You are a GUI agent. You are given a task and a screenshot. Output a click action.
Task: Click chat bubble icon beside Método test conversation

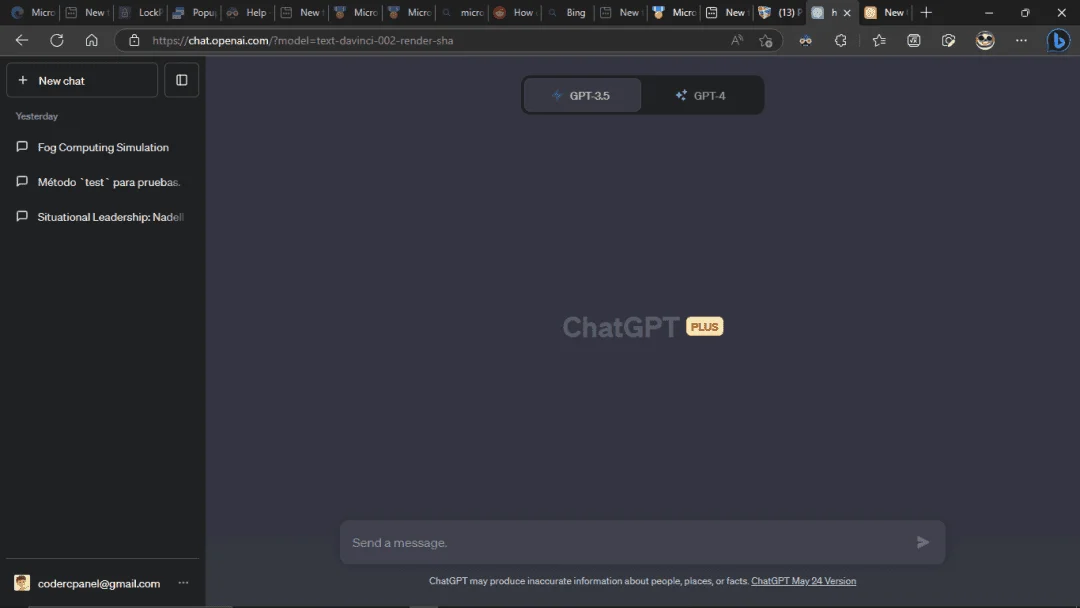pyautogui.click(x=22, y=182)
